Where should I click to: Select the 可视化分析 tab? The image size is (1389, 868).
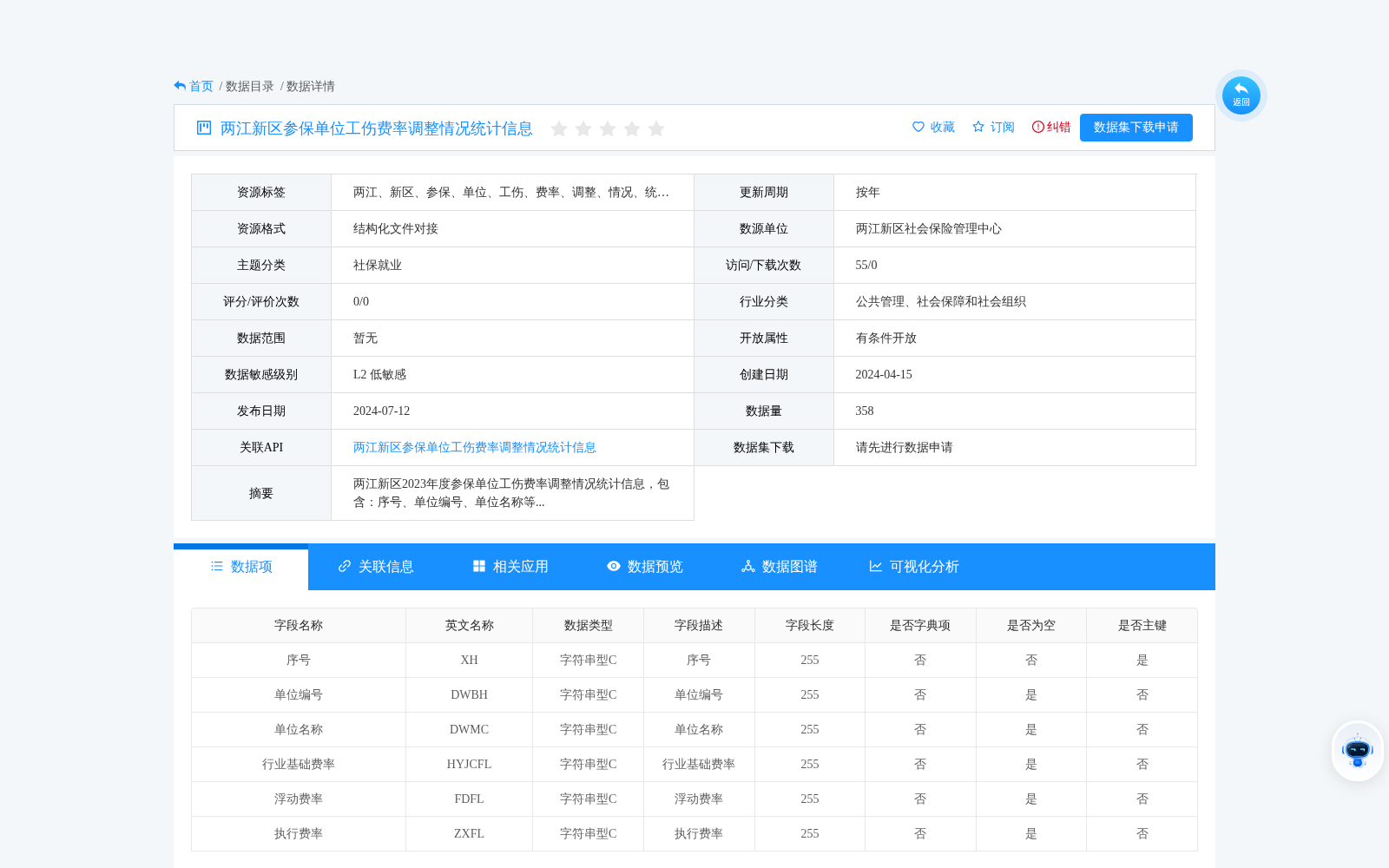pos(914,567)
